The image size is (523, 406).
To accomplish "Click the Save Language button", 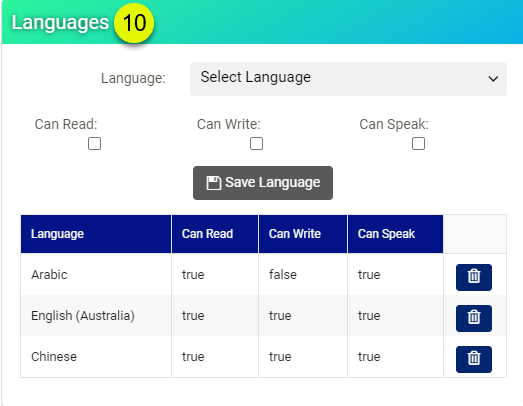I will coord(263,183).
